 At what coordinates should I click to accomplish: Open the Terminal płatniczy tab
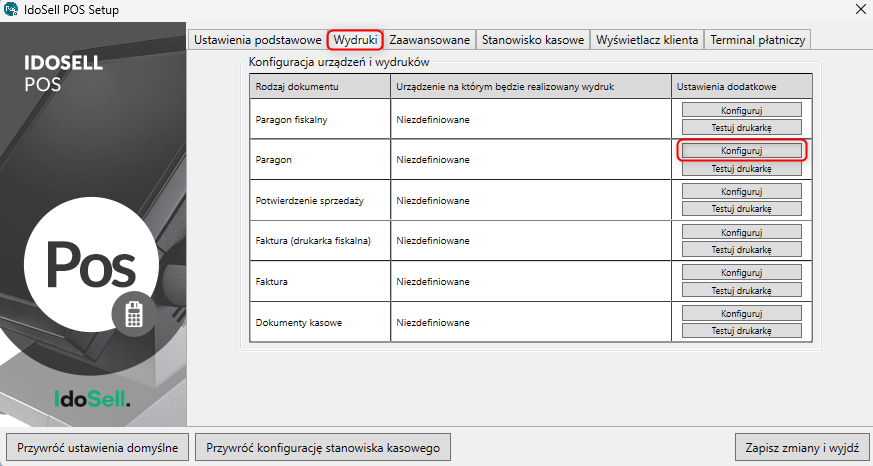[758, 40]
